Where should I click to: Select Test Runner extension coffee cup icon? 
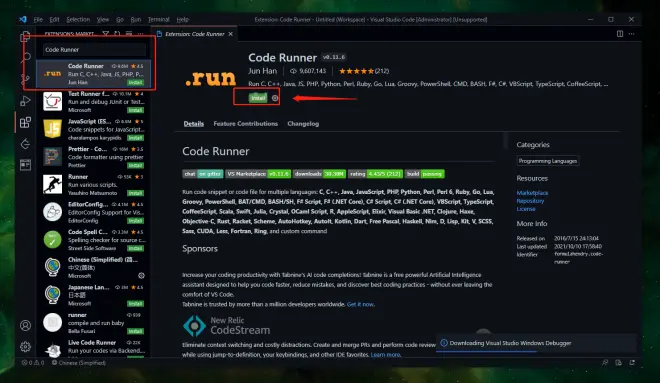click(x=53, y=101)
